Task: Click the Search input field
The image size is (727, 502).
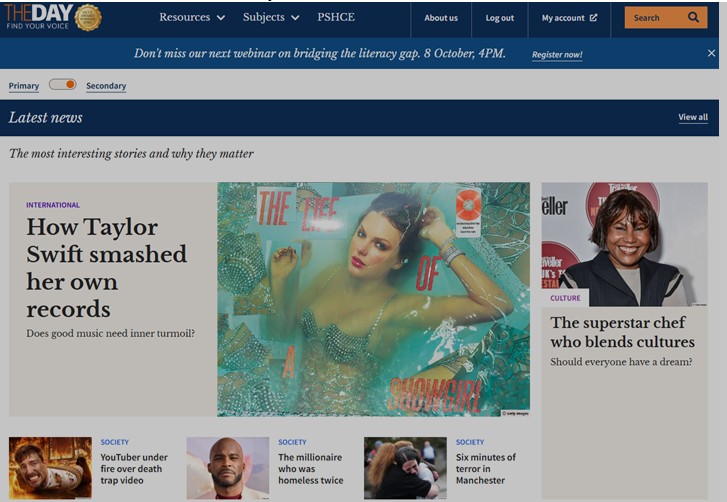Action: point(666,18)
